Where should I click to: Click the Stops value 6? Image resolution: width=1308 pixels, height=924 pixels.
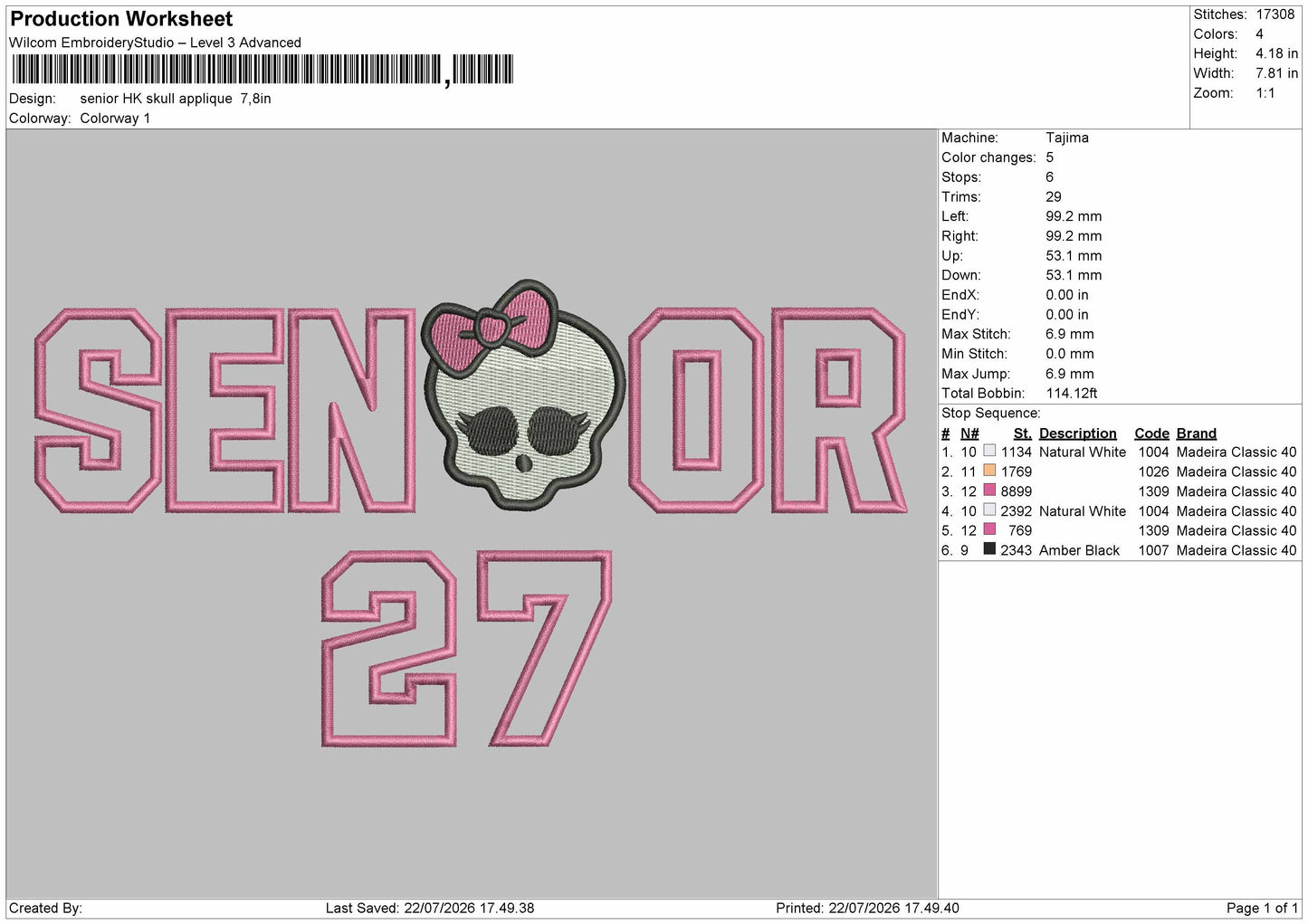pyautogui.click(x=1049, y=177)
